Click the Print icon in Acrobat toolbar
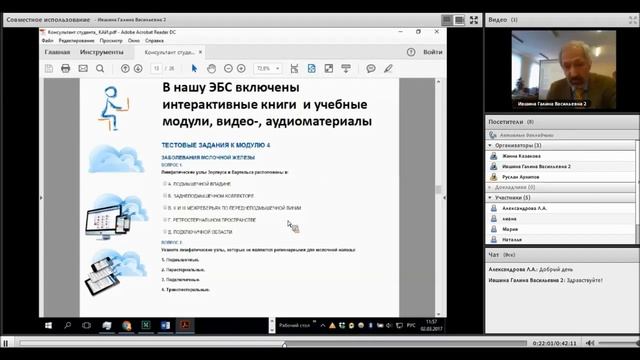 coord(65,69)
